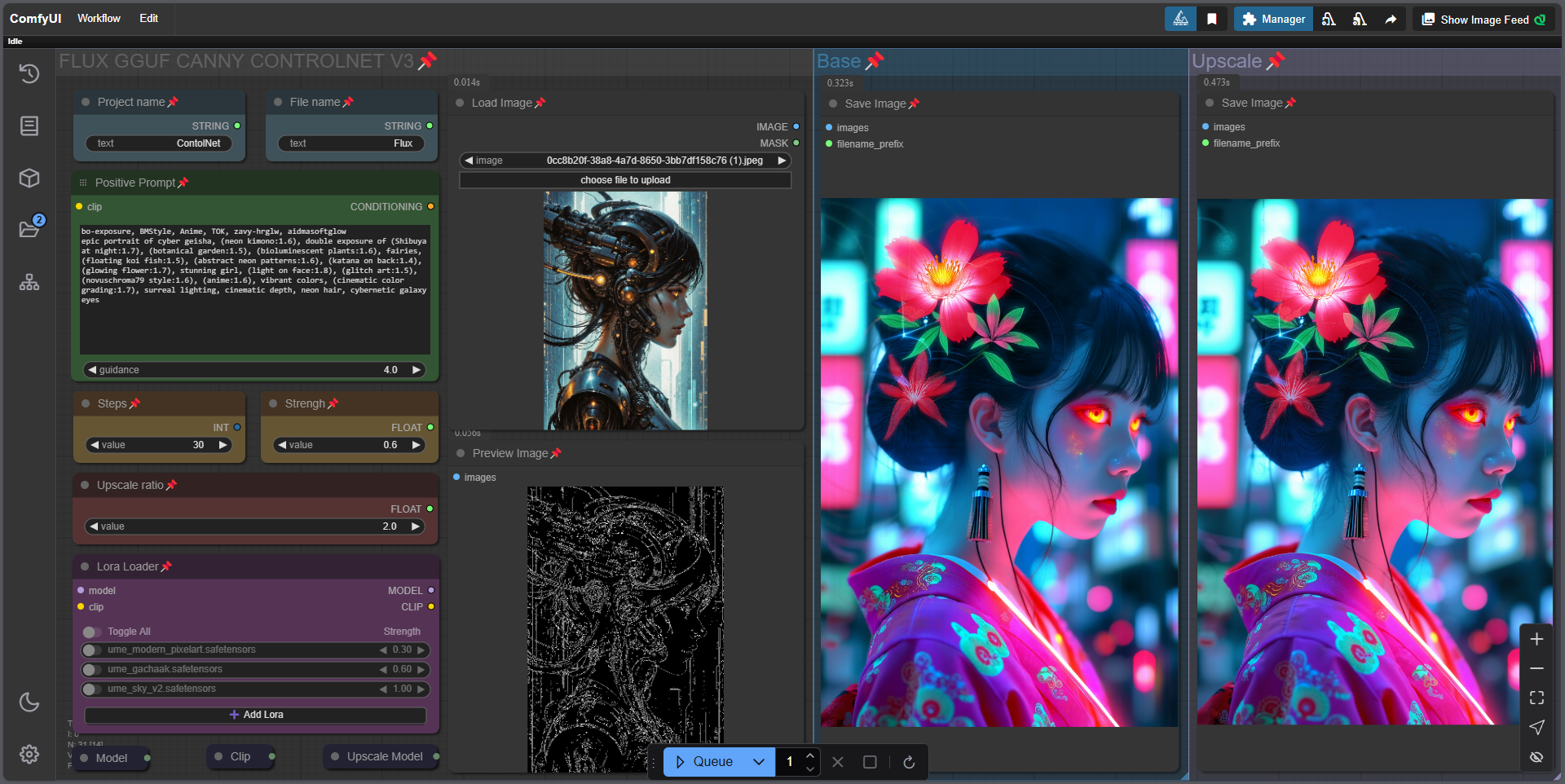
Task: Open the workflows folder icon
Action: point(29,229)
